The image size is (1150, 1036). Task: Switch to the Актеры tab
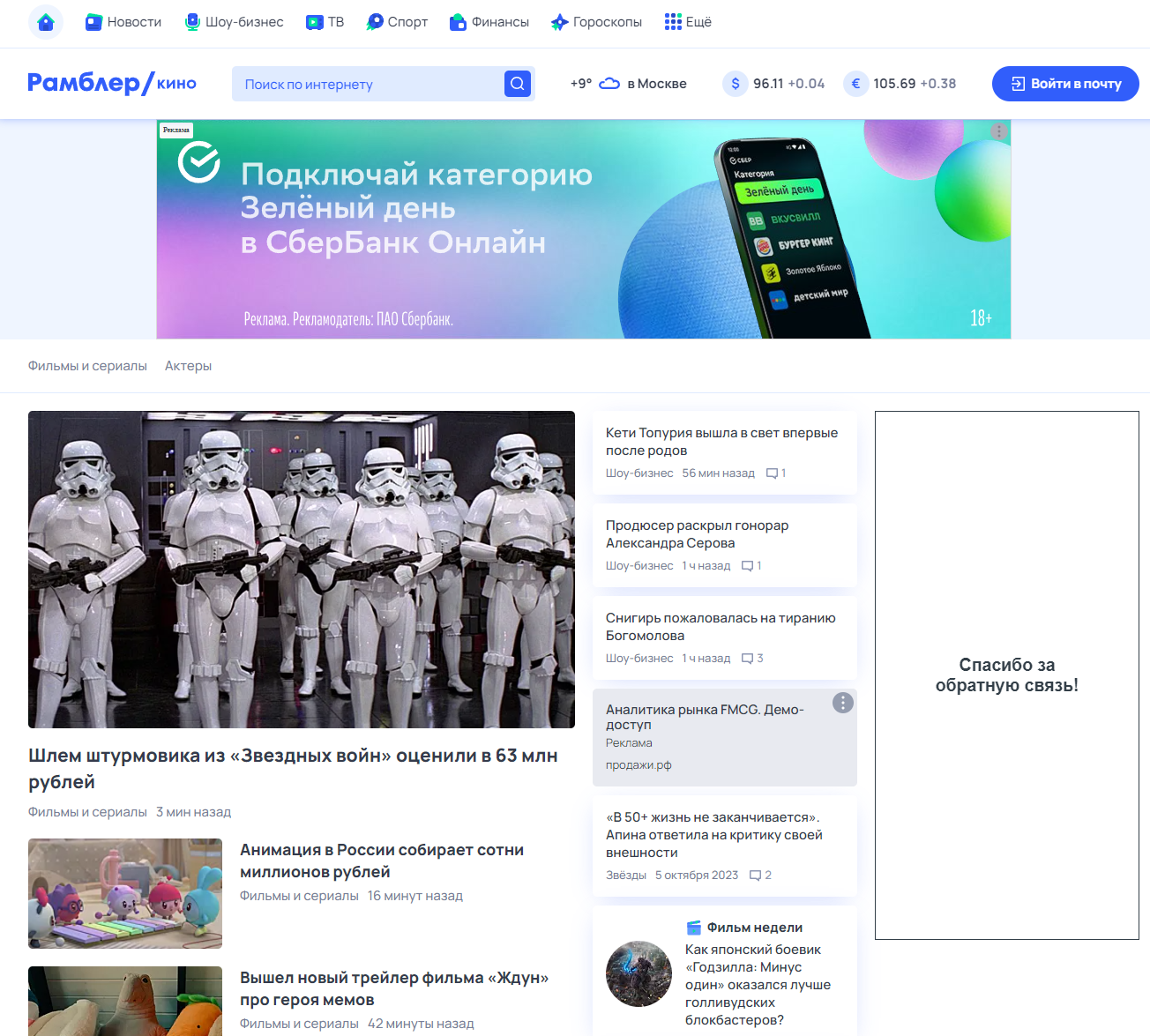click(188, 366)
